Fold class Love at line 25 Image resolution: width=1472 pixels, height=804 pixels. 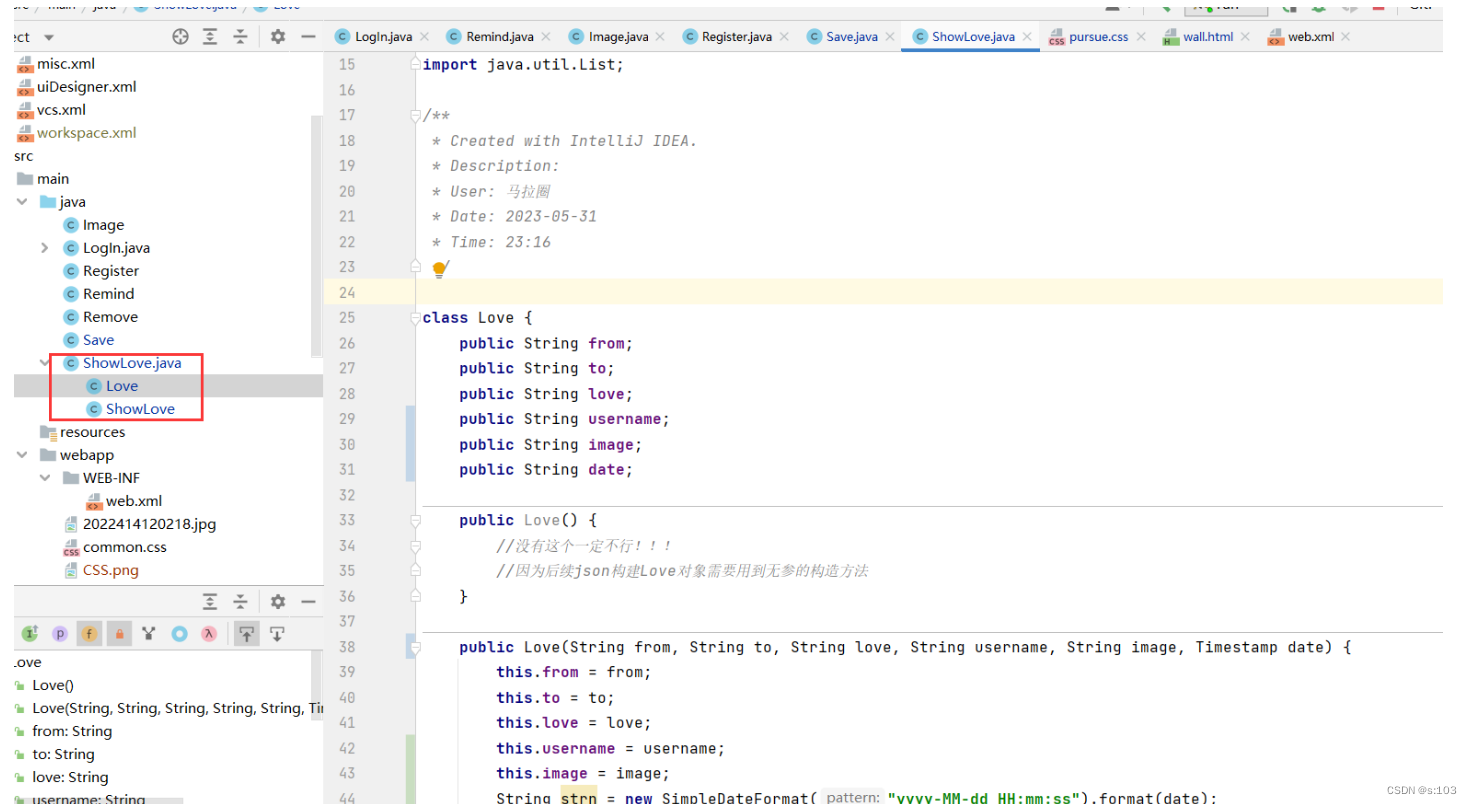pyautogui.click(x=416, y=318)
